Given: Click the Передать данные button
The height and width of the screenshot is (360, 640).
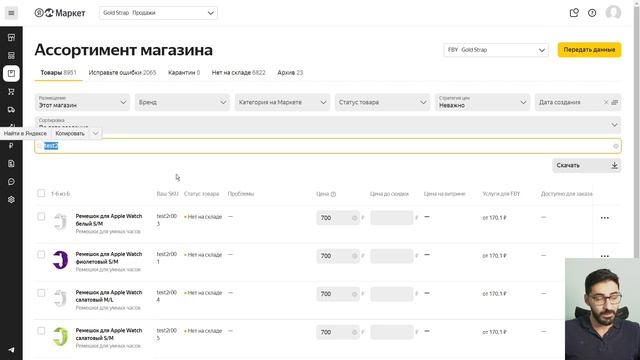Looking at the screenshot, I should click(x=589, y=50).
